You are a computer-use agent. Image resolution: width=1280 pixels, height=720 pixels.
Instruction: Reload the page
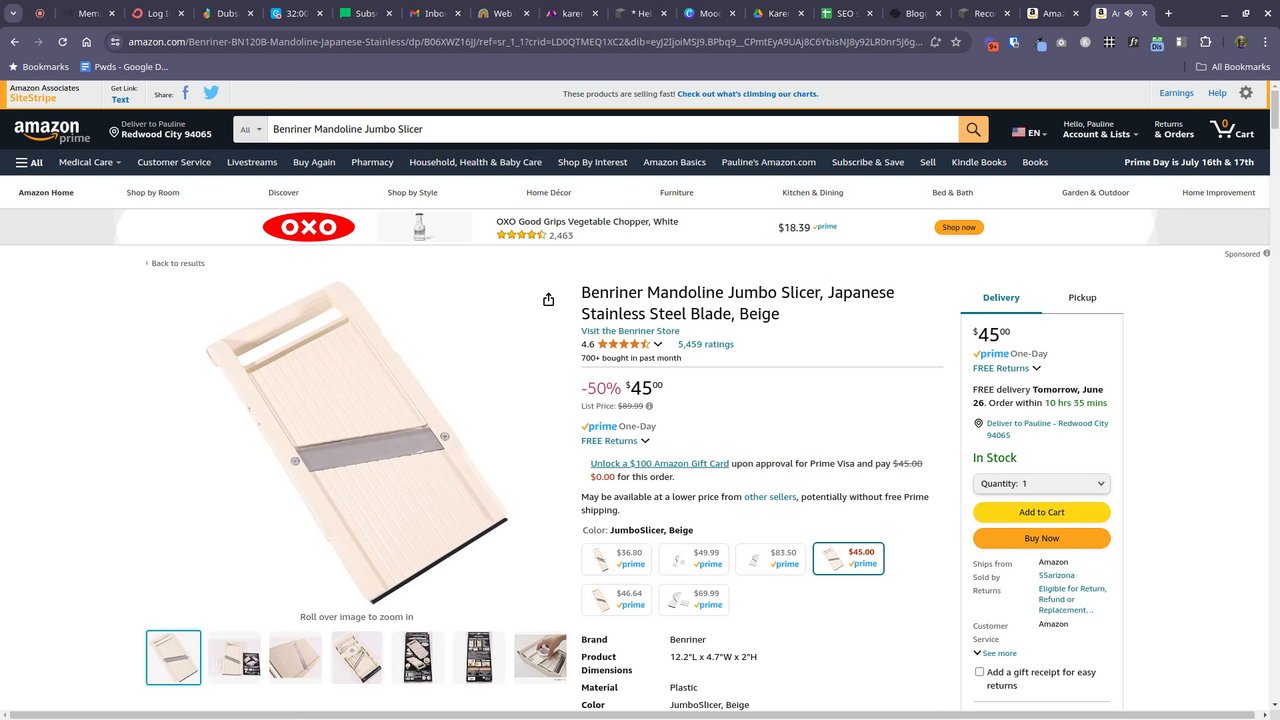(x=62, y=42)
